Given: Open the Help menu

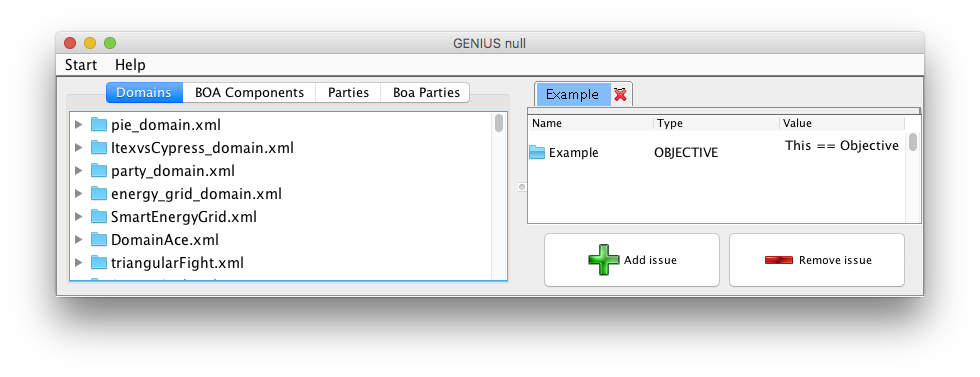Looking at the screenshot, I should click(130, 65).
